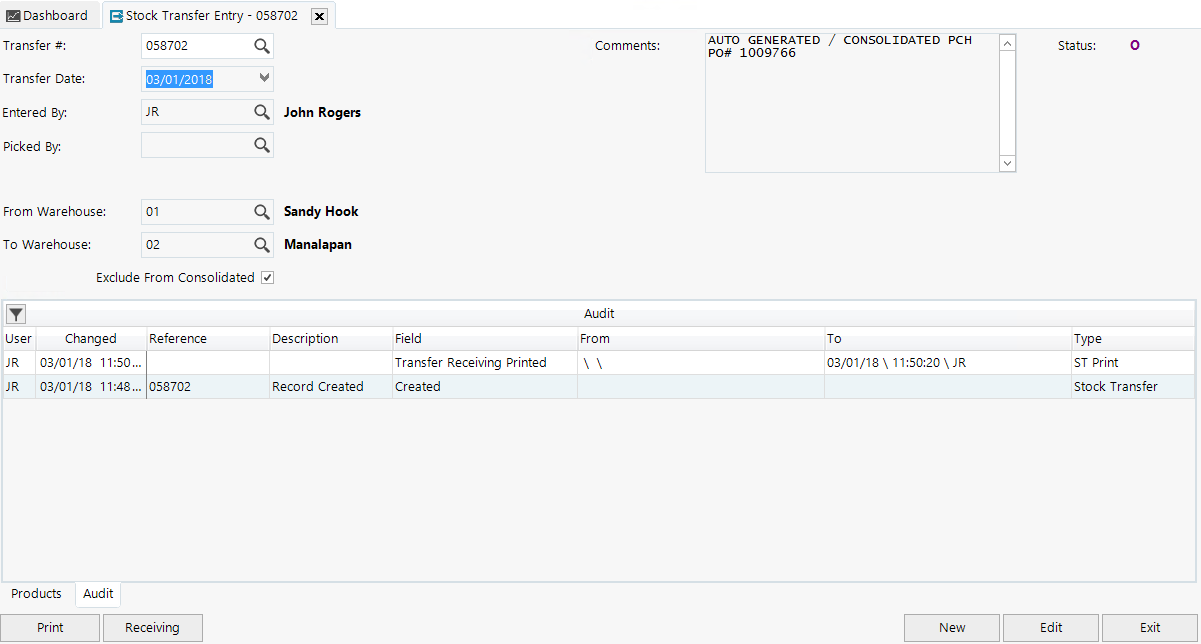Click the Comments scroll-up arrow

1007,42
